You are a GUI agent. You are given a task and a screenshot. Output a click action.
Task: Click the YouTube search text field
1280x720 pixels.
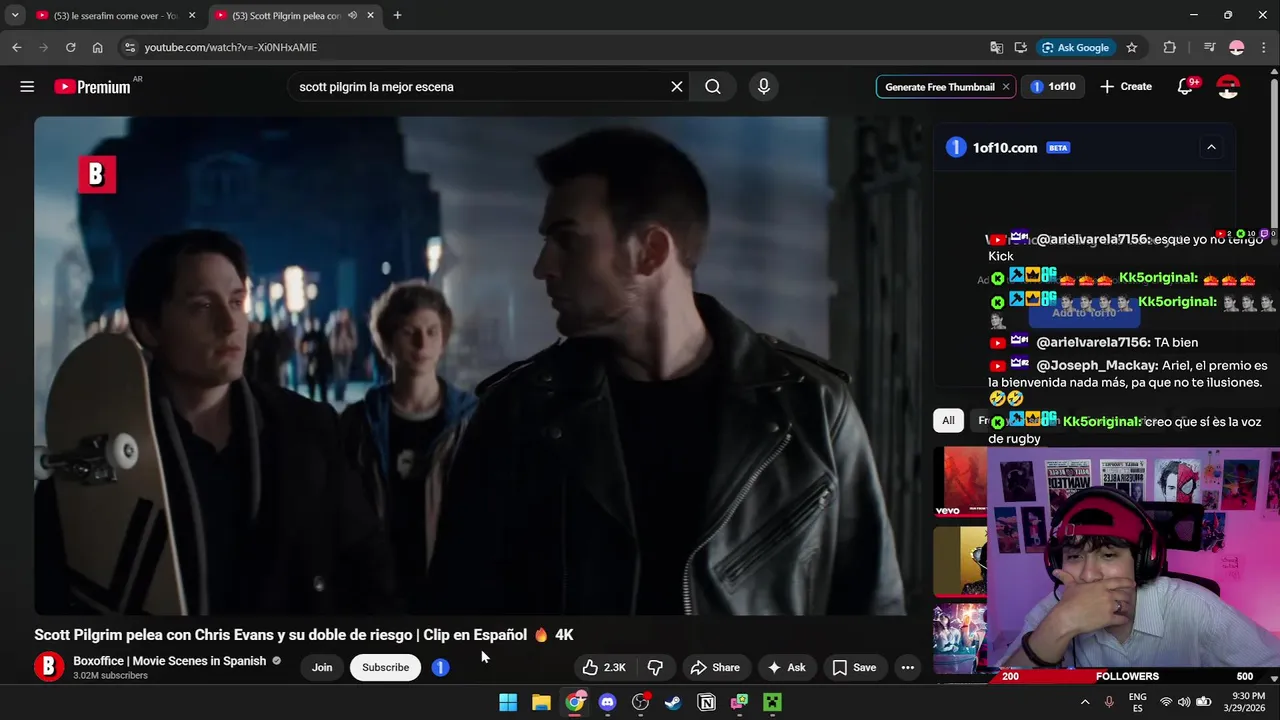pos(480,87)
